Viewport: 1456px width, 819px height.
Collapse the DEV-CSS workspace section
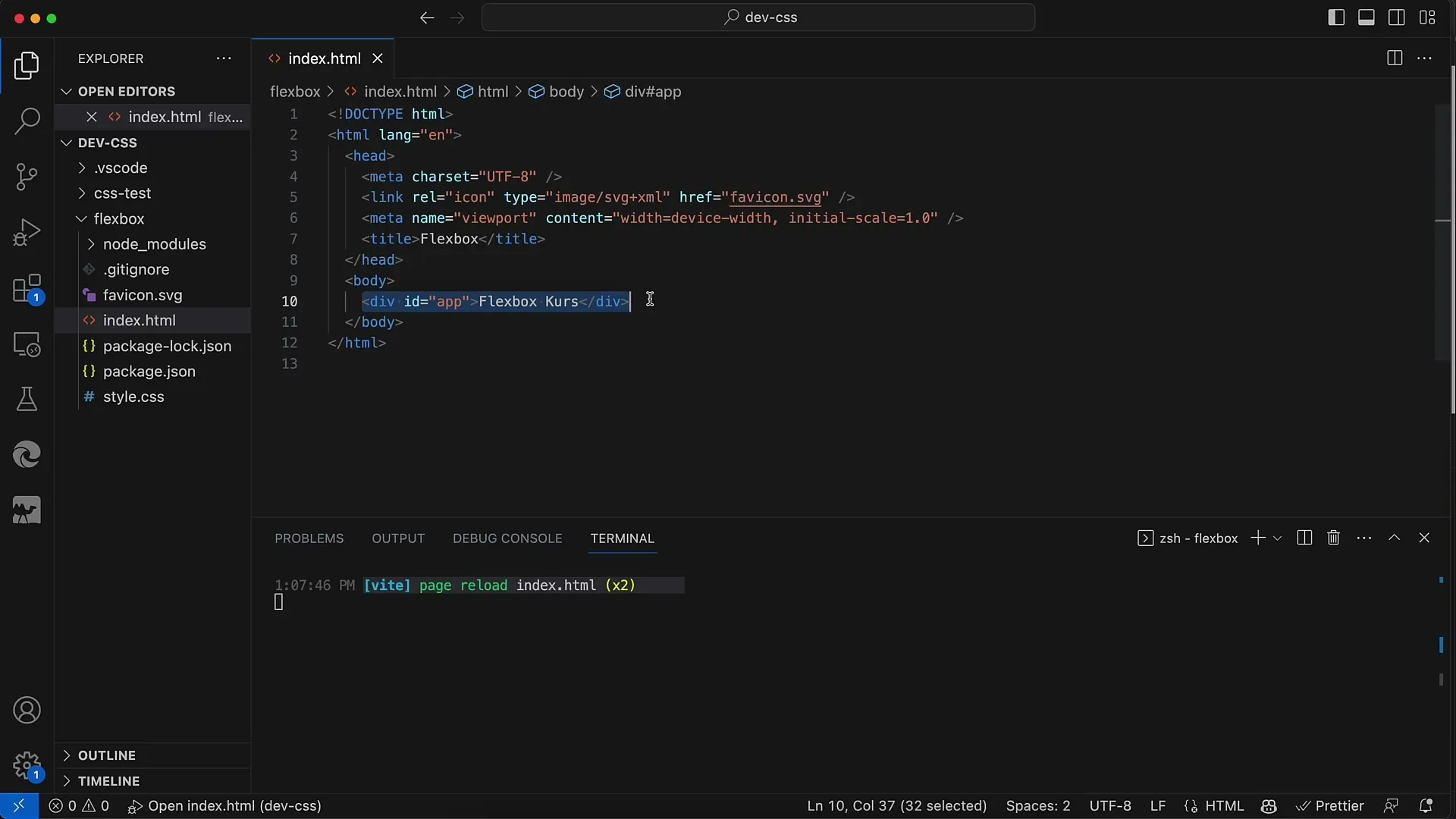click(152, 143)
